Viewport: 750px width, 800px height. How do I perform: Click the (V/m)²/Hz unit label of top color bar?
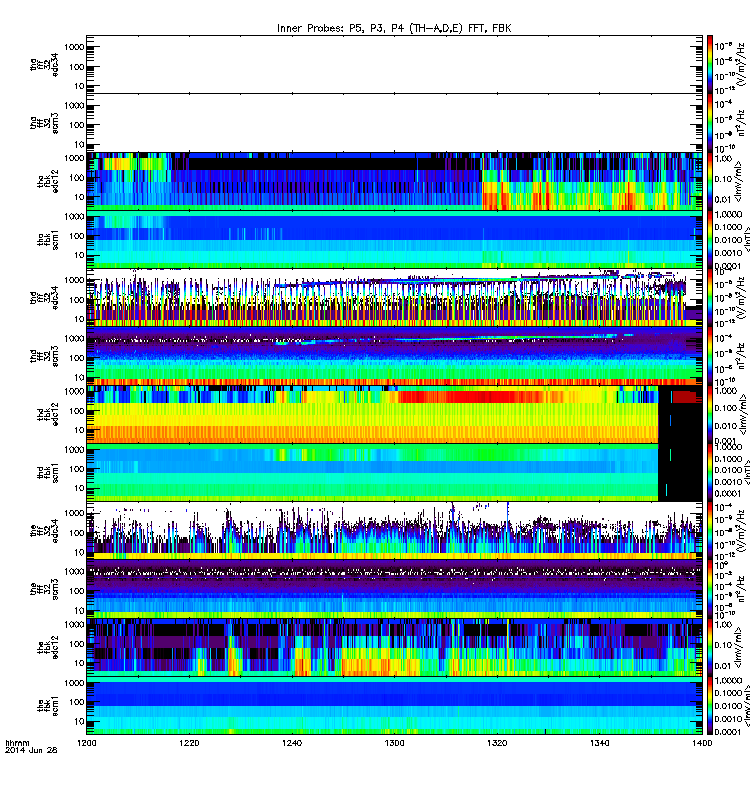click(x=742, y=64)
